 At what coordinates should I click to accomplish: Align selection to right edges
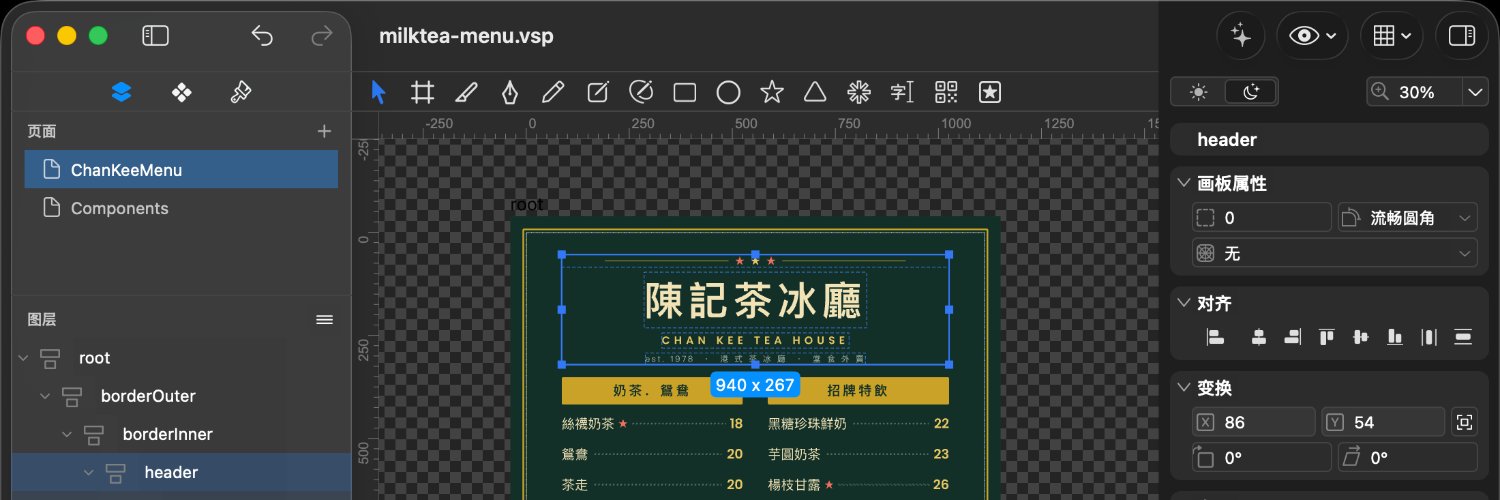pyautogui.click(x=1293, y=337)
